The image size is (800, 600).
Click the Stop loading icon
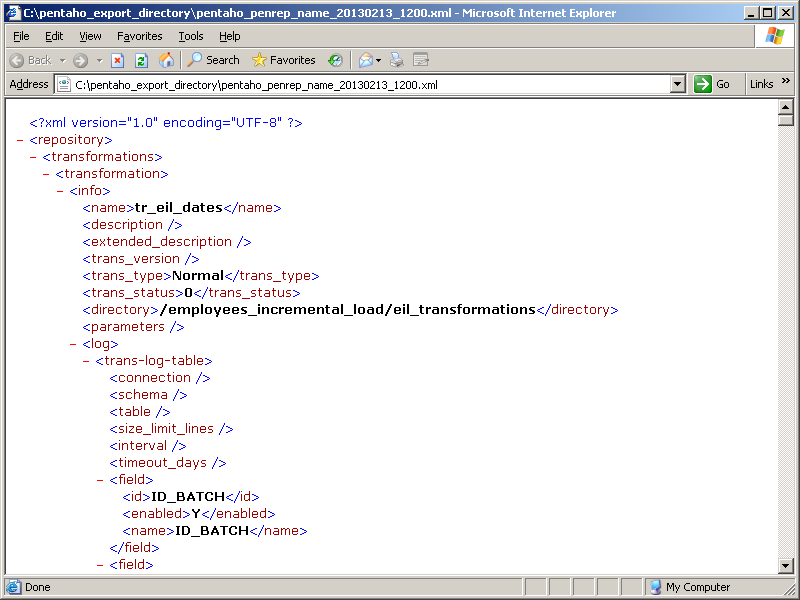pyautogui.click(x=117, y=60)
